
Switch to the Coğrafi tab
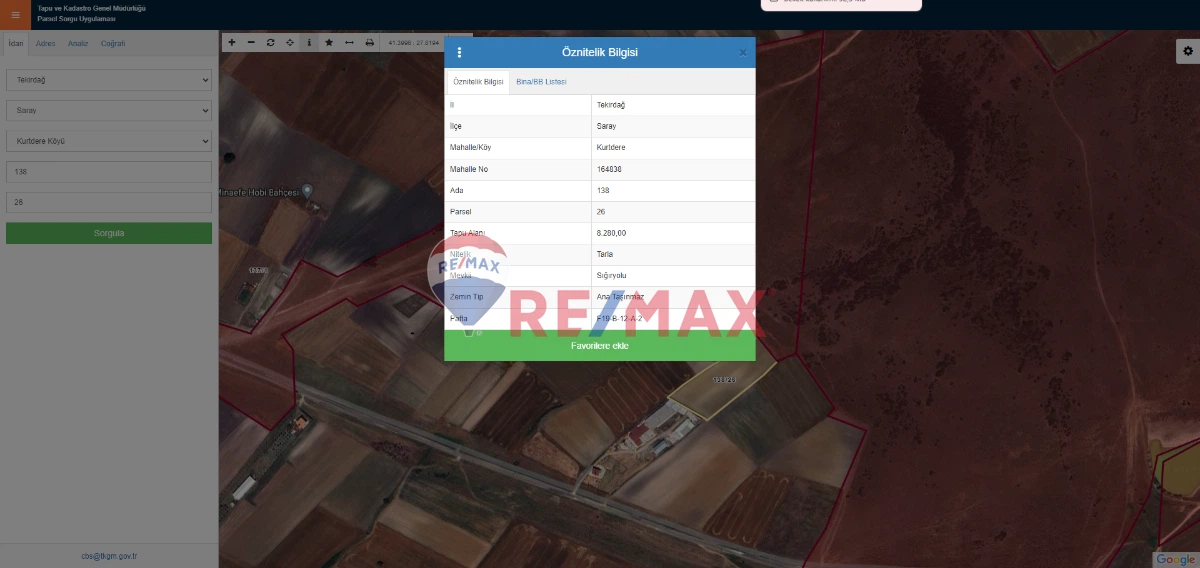tap(113, 44)
